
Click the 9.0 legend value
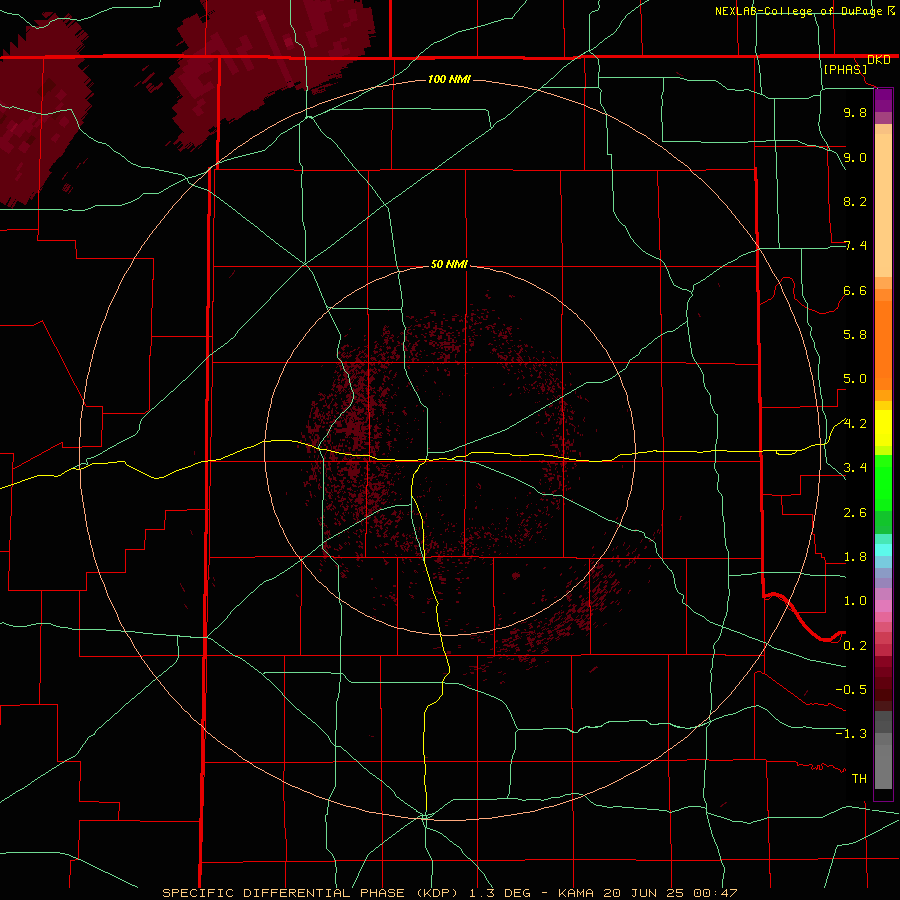pyautogui.click(x=855, y=157)
